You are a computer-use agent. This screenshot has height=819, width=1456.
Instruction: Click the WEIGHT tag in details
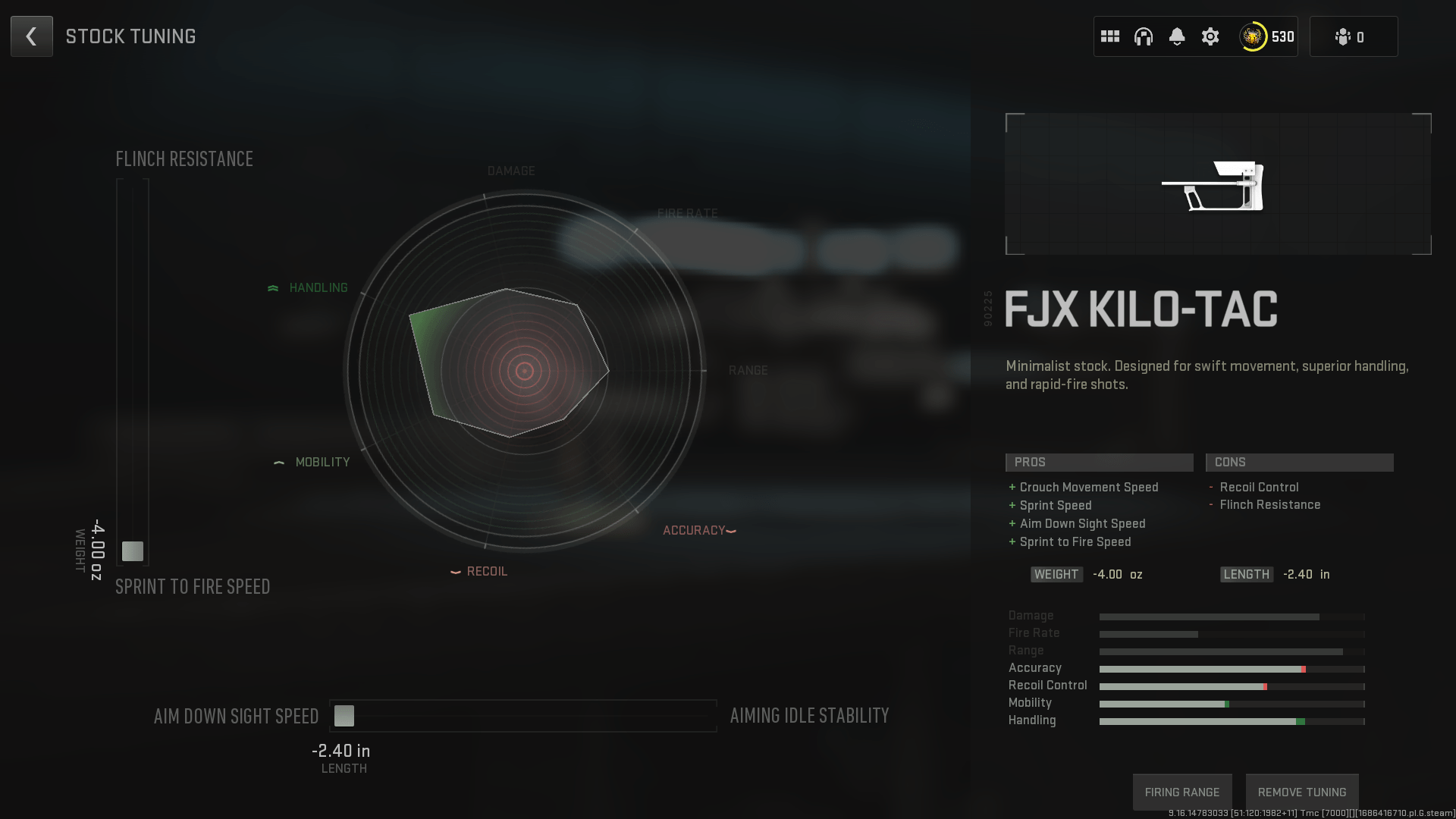[x=1056, y=574]
